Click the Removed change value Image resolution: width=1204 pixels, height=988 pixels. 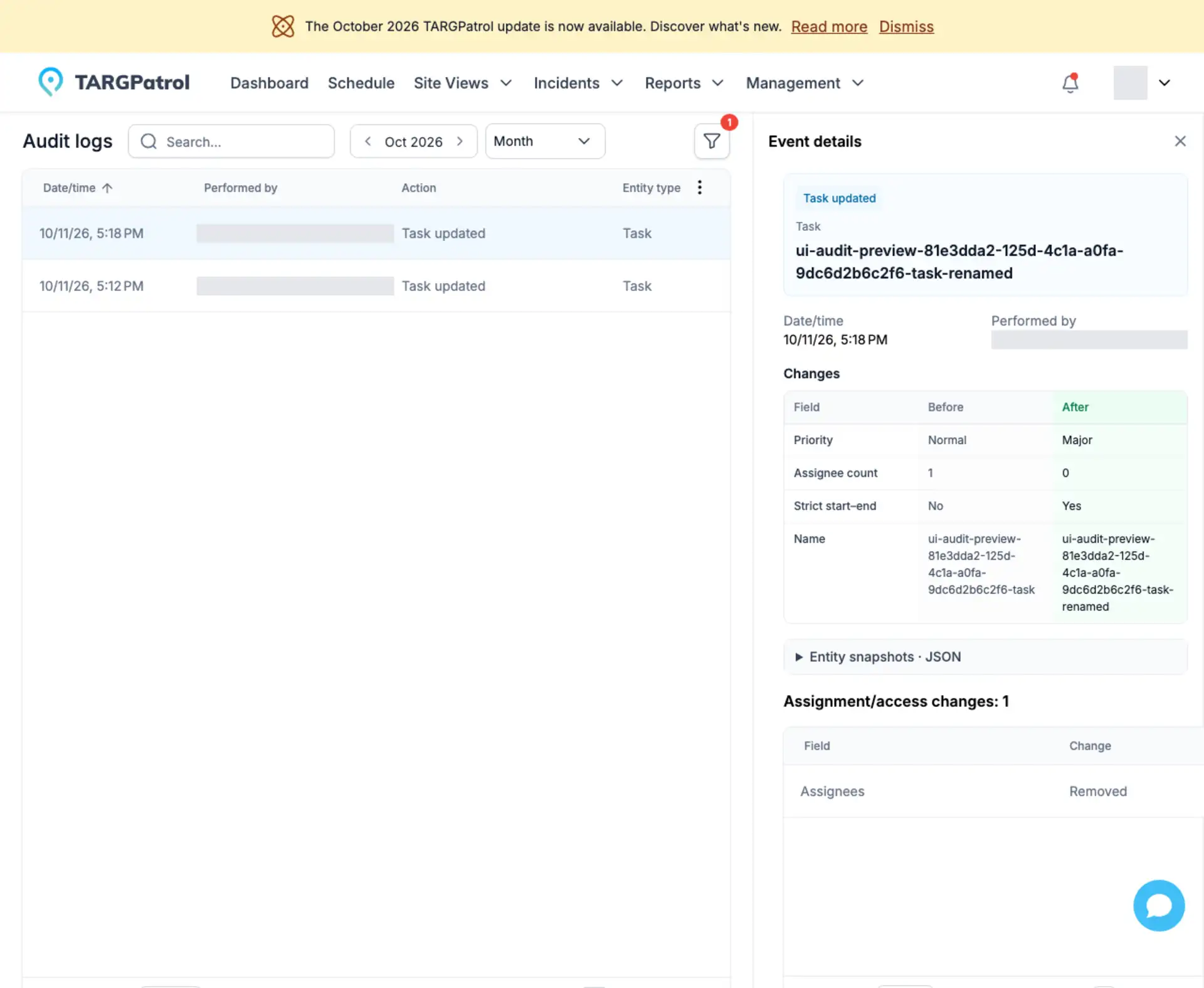[x=1097, y=791]
